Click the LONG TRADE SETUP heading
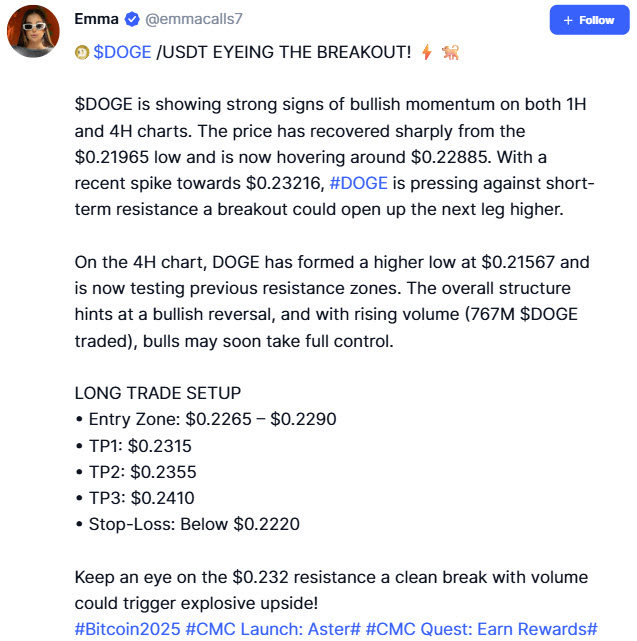Screen dimensions: 637x641 (x=158, y=393)
